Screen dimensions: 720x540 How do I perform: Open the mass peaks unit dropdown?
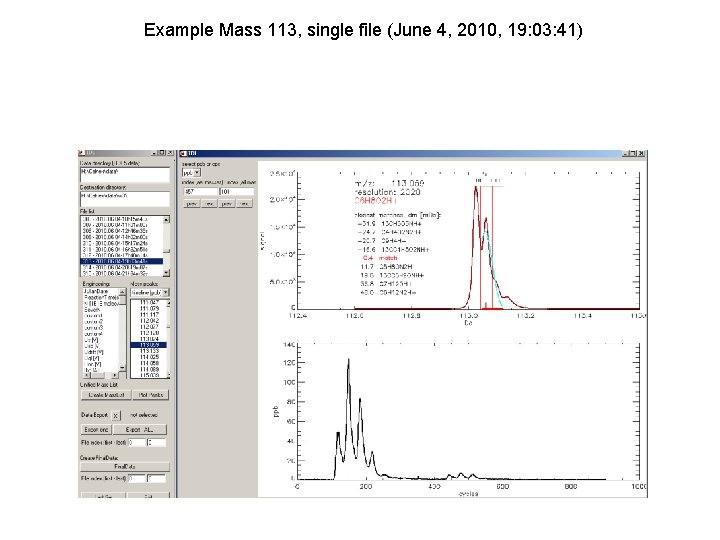[x=166, y=292]
